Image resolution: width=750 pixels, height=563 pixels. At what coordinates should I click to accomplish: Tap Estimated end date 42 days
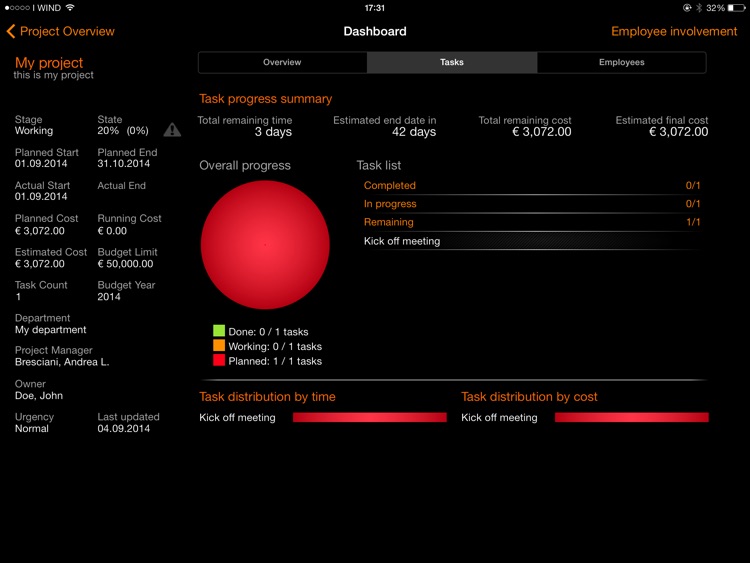coord(414,132)
